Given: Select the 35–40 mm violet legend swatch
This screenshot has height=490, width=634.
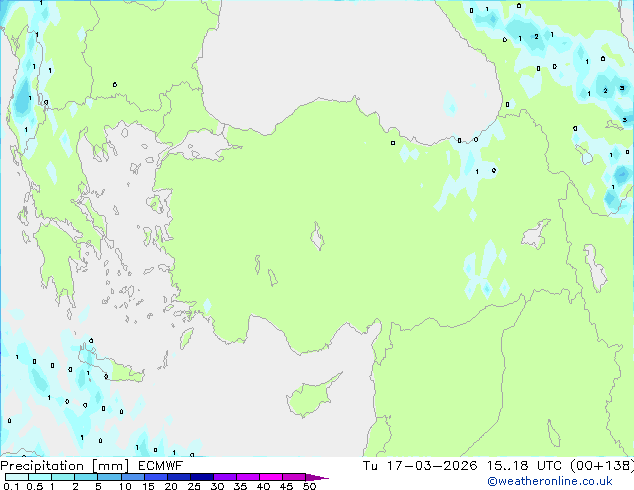Looking at the screenshot, I should coord(248,477).
